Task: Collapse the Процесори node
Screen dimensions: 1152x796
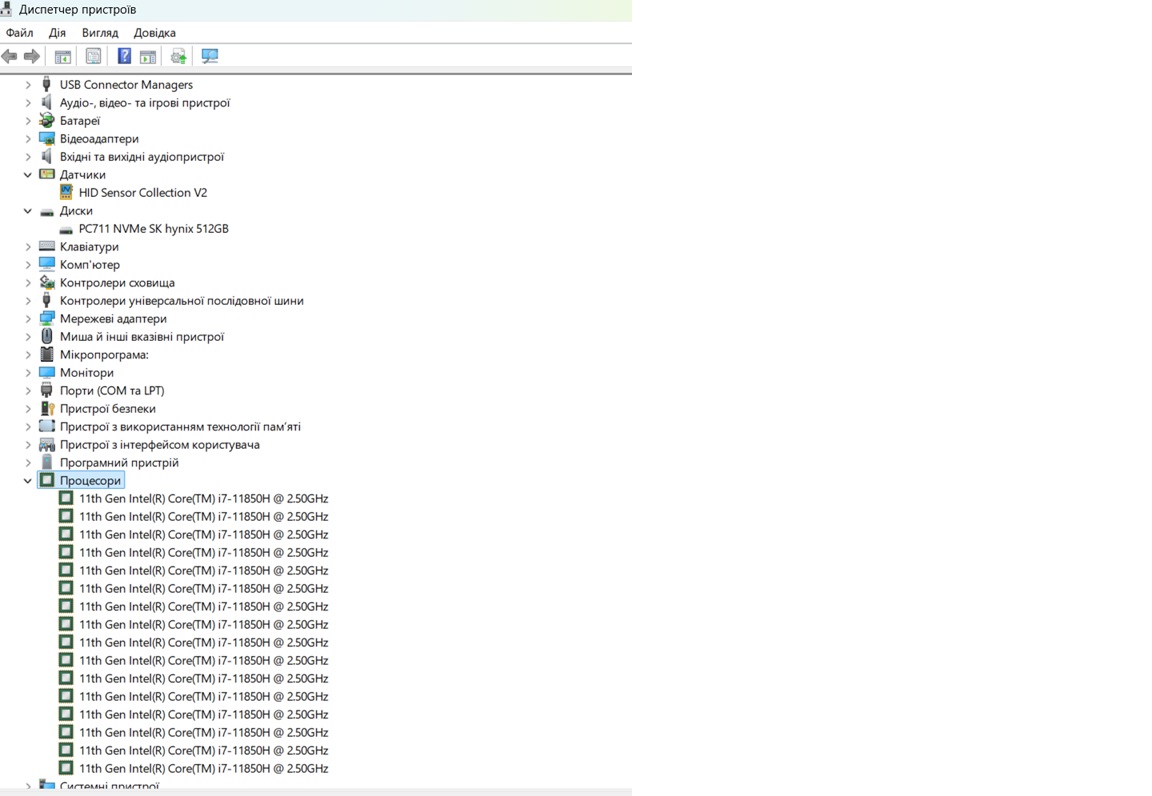Action: coord(28,481)
